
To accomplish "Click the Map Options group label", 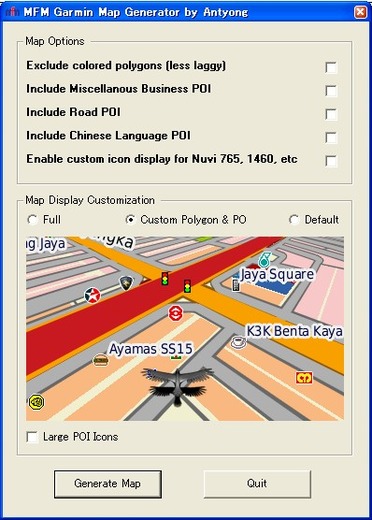I will [x=55, y=41].
